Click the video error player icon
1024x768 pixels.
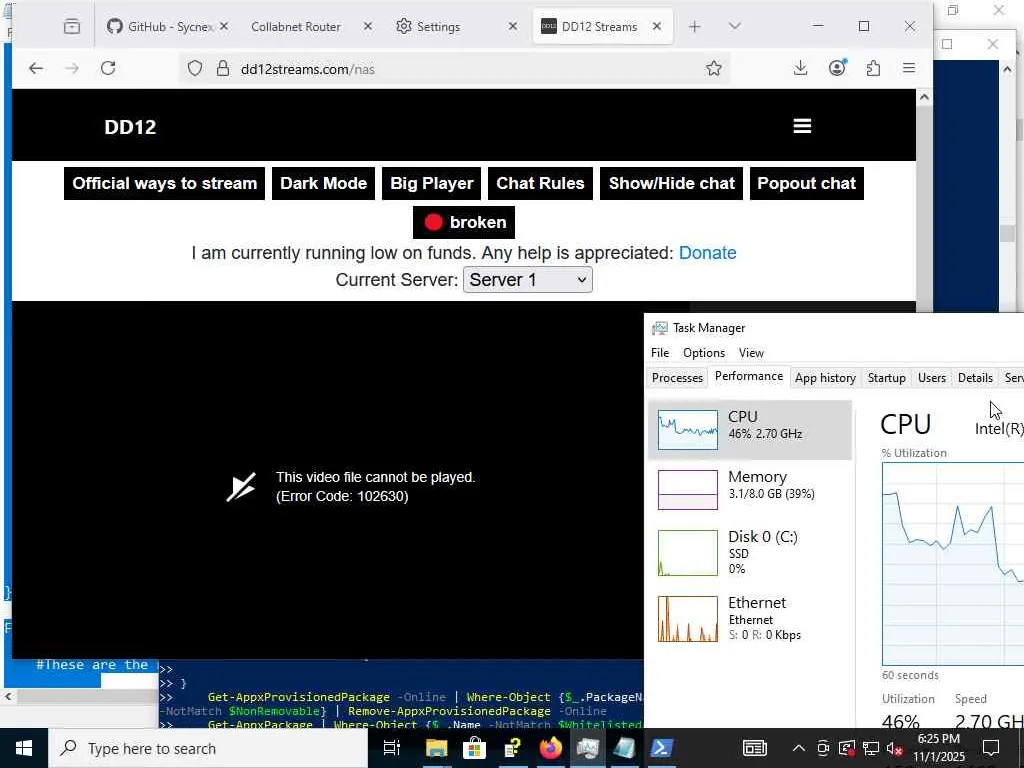(241, 487)
